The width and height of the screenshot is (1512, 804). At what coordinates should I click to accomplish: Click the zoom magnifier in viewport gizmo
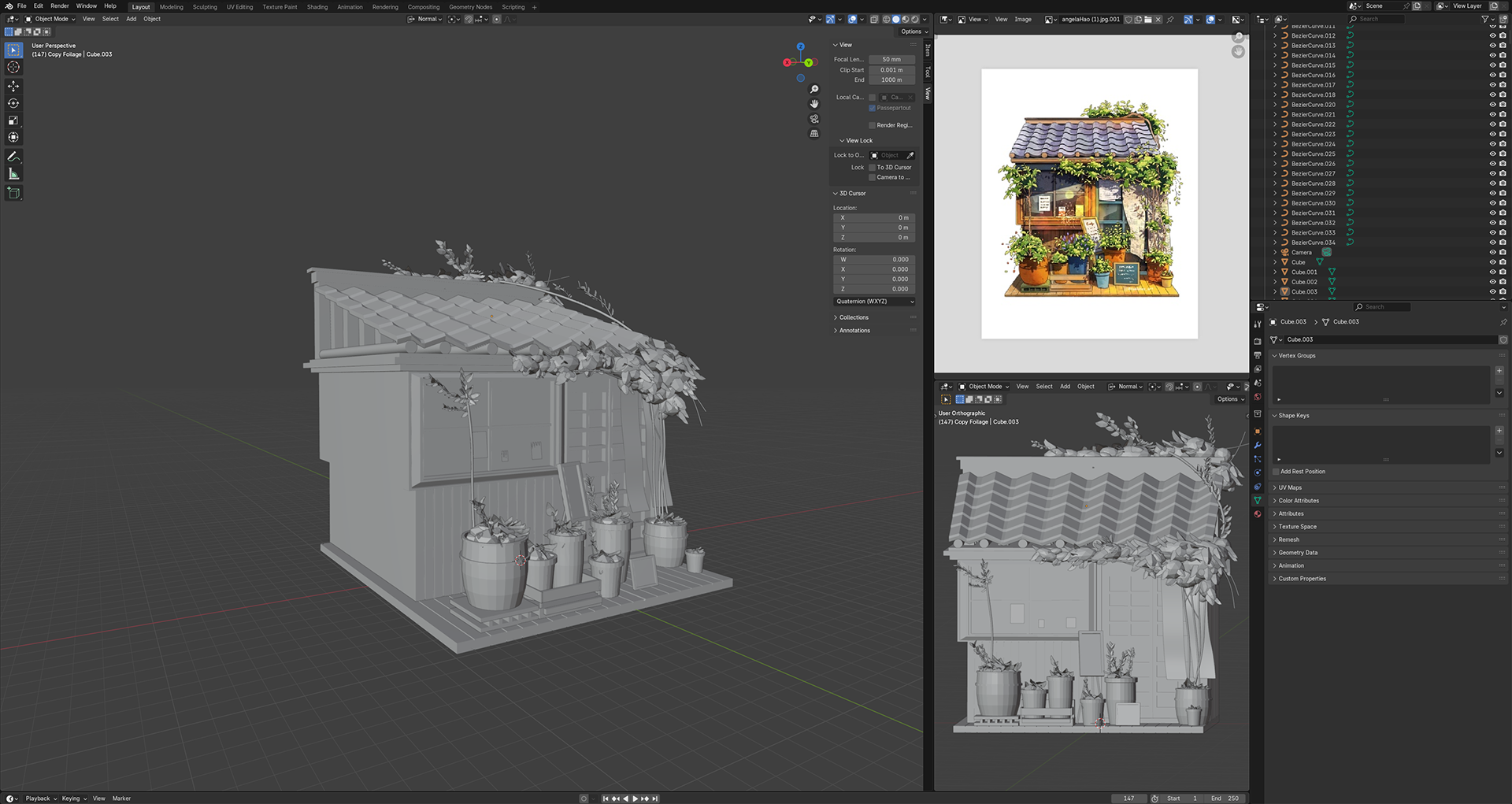pos(814,89)
